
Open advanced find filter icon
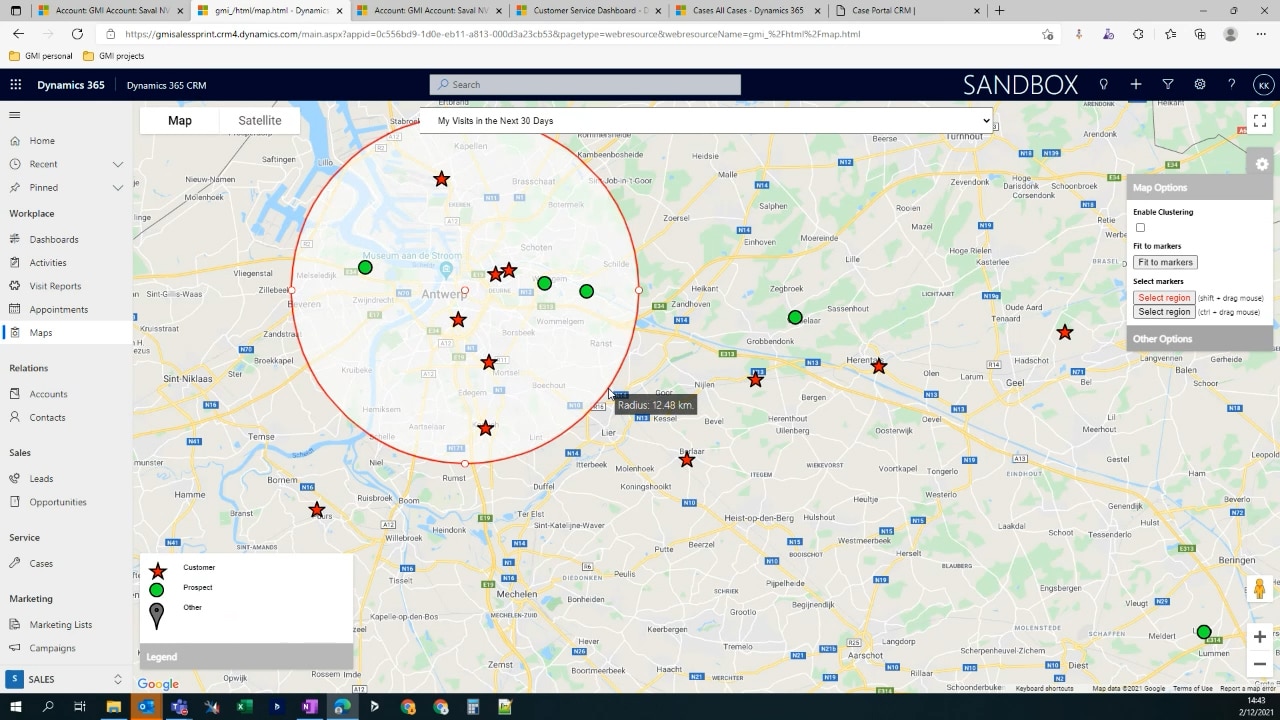pyautogui.click(x=1168, y=85)
